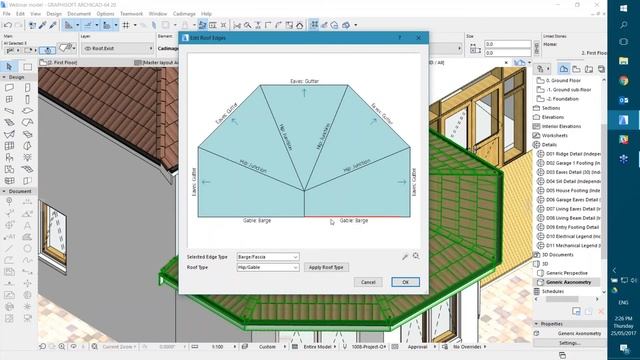Open File Explorer from the taskbar
This screenshot has height=360, width=640.
(x=623, y=61)
